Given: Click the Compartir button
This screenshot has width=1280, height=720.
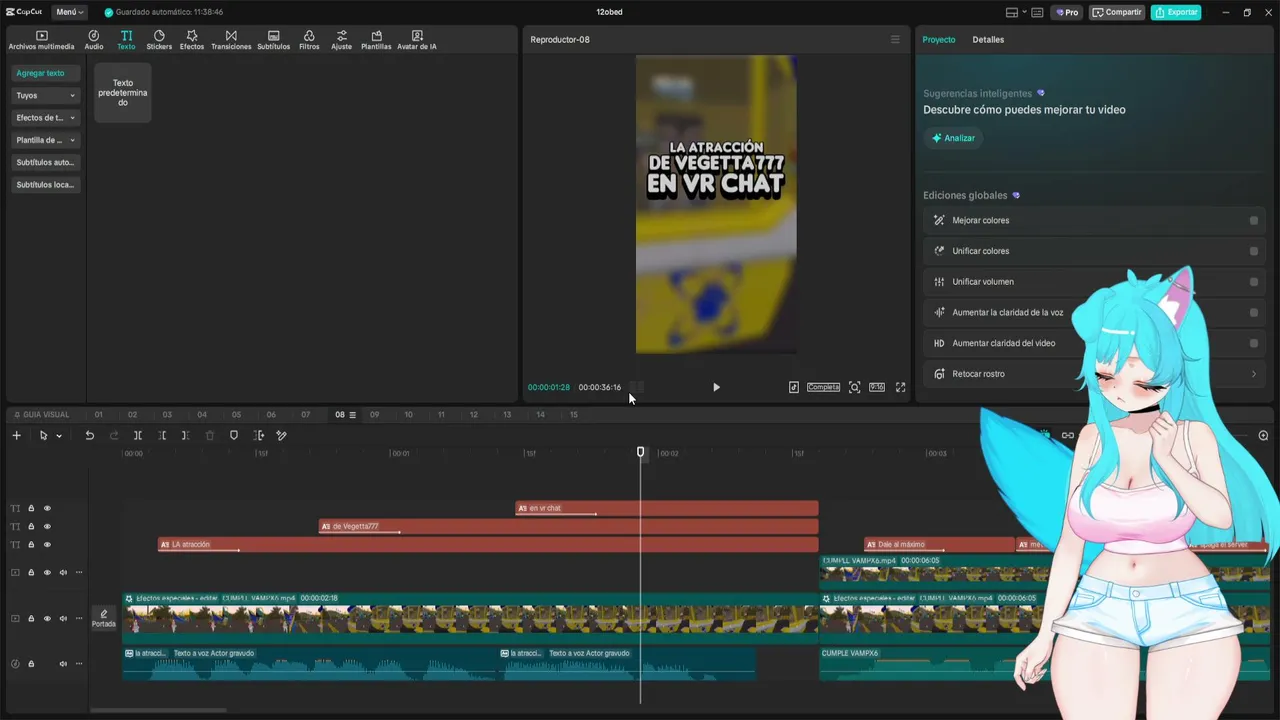Looking at the screenshot, I should click(1117, 12).
